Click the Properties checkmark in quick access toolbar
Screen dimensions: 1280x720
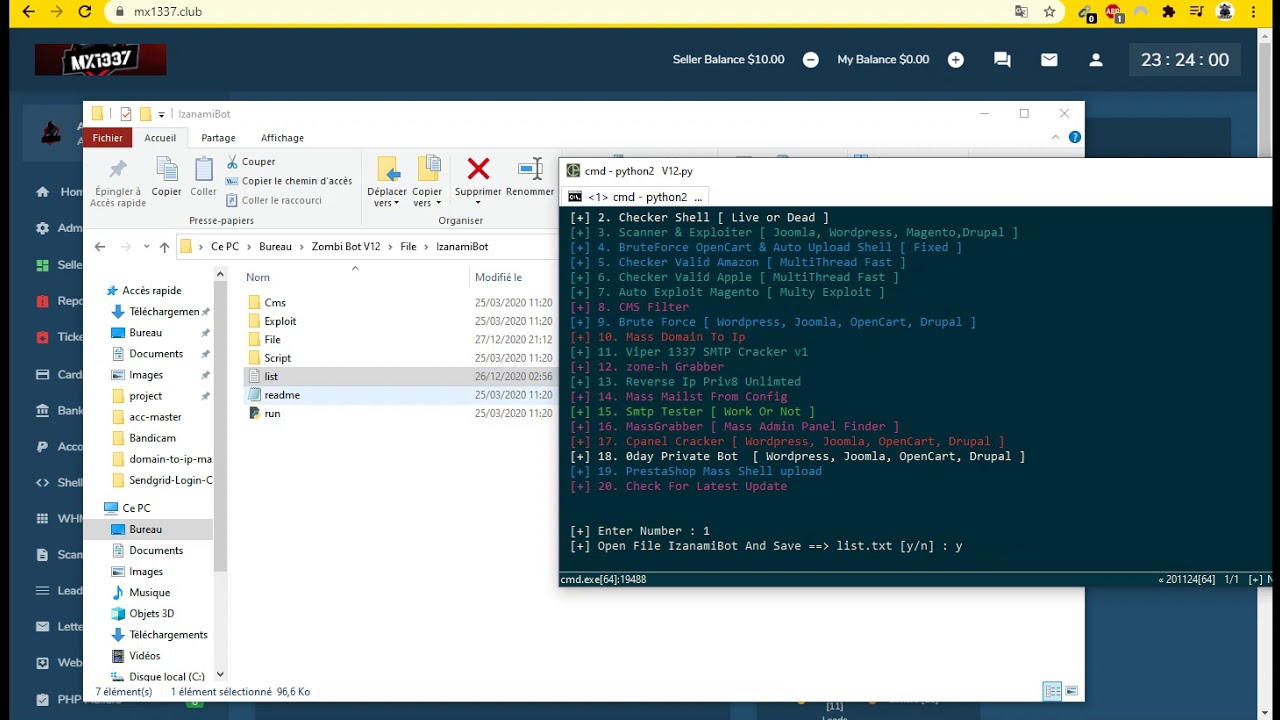126,114
